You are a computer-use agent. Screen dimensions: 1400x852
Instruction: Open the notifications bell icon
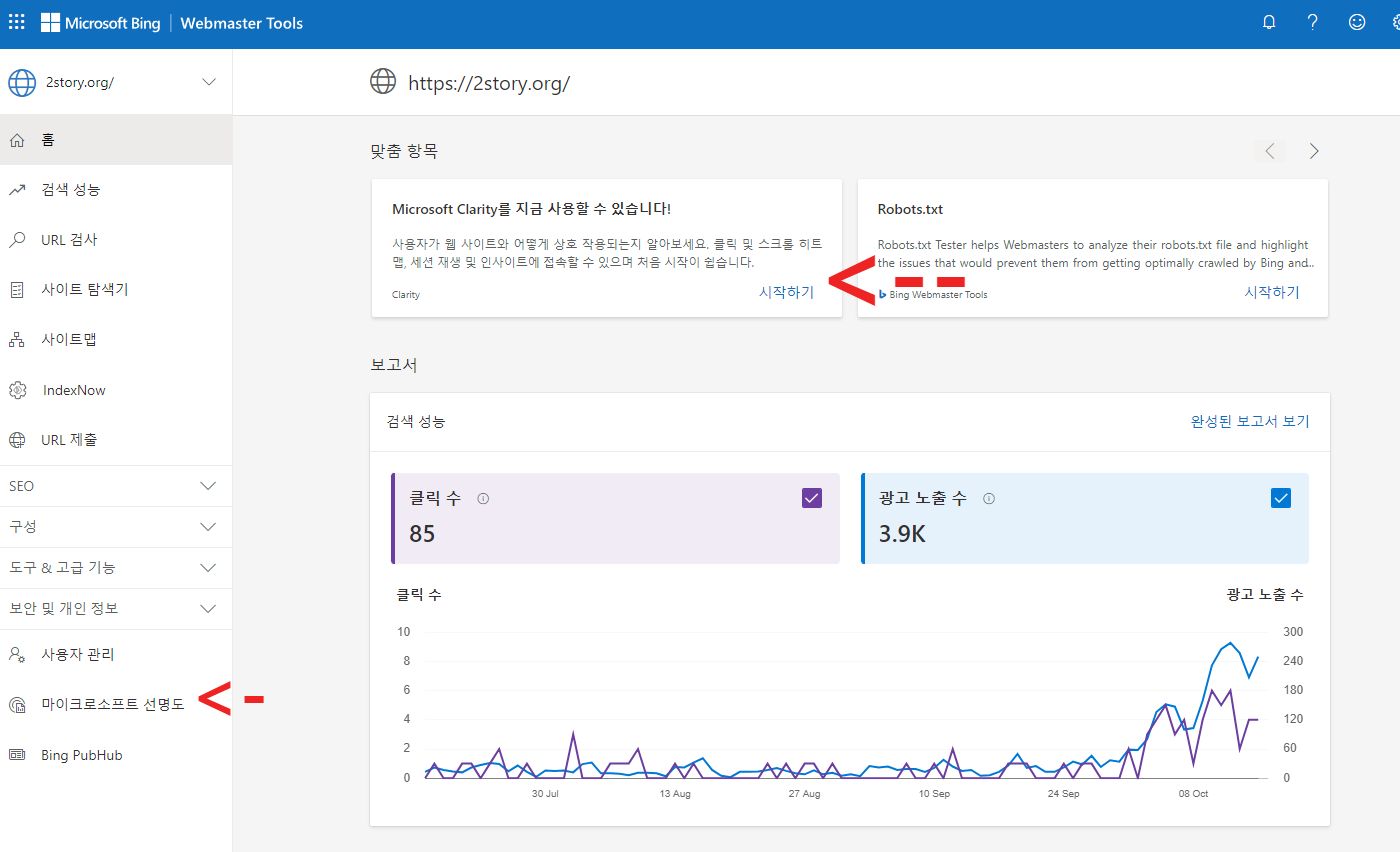tap(1269, 22)
